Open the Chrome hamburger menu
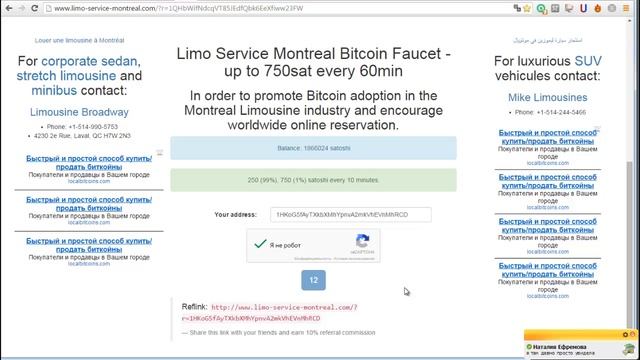640x360 pixels. click(x=626, y=8)
